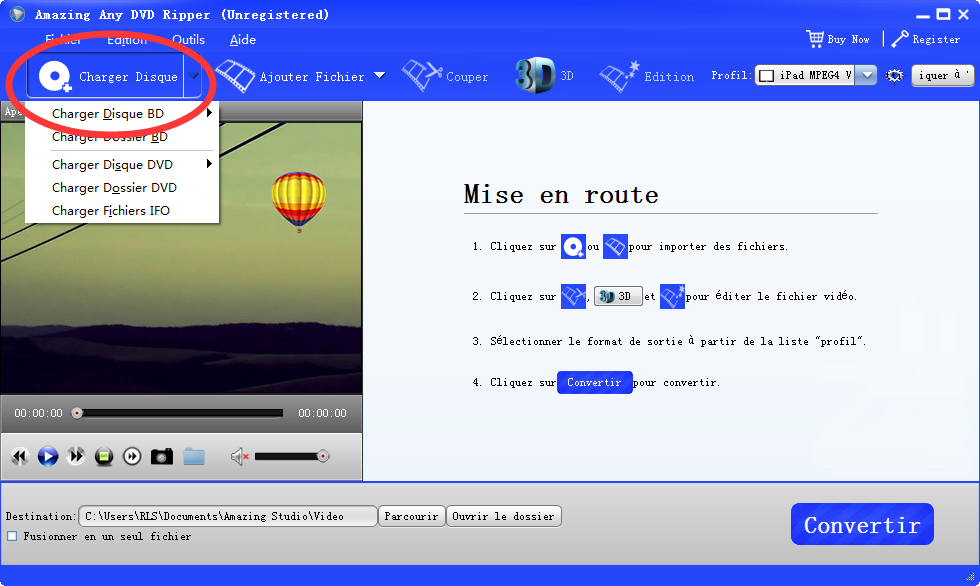980x586 pixels.
Task: Click the large Convertir button
Action: (x=862, y=524)
